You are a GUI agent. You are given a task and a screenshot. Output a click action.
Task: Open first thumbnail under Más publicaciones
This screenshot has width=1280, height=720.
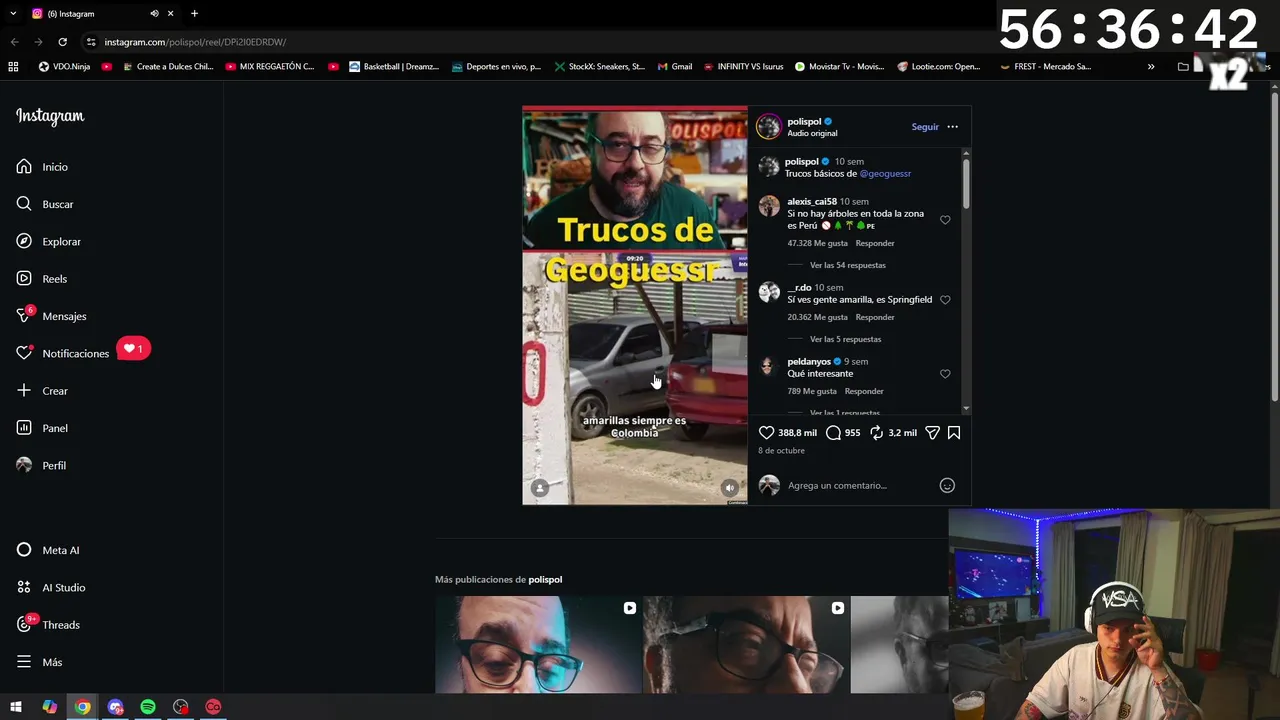coord(538,644)
